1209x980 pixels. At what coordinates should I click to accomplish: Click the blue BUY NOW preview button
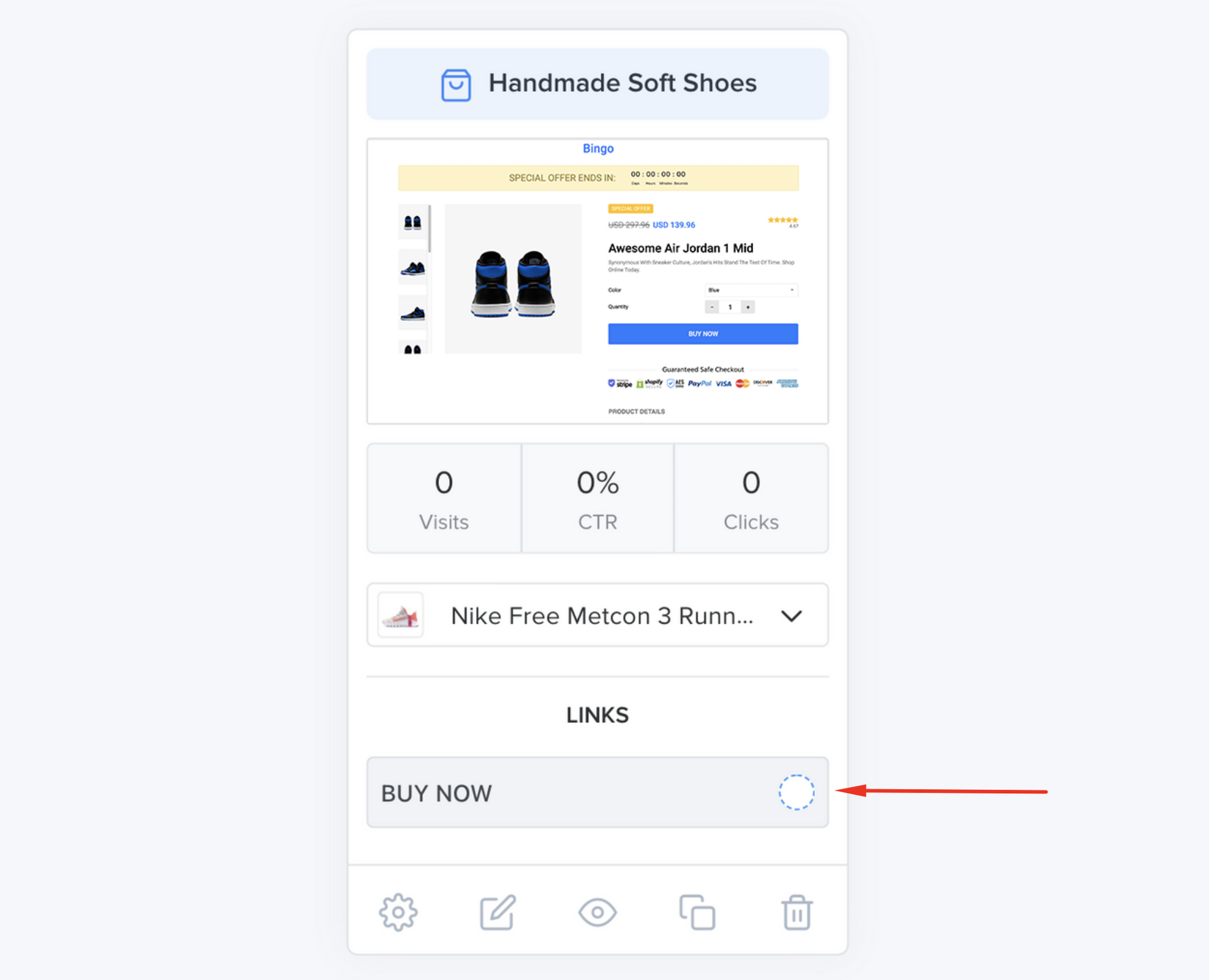pyautogui.click(x=702, y=334)
